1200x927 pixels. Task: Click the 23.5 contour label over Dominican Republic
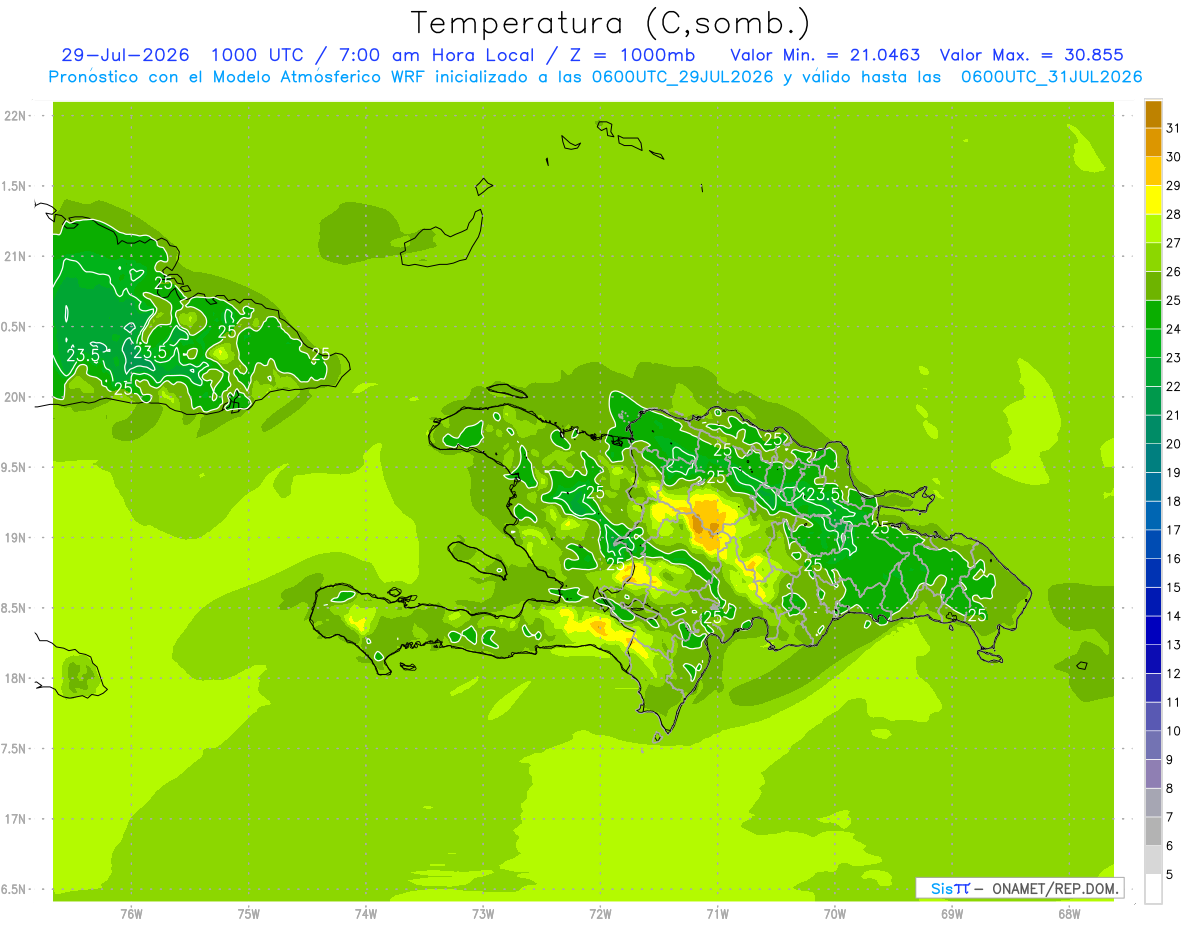[822, 493]
